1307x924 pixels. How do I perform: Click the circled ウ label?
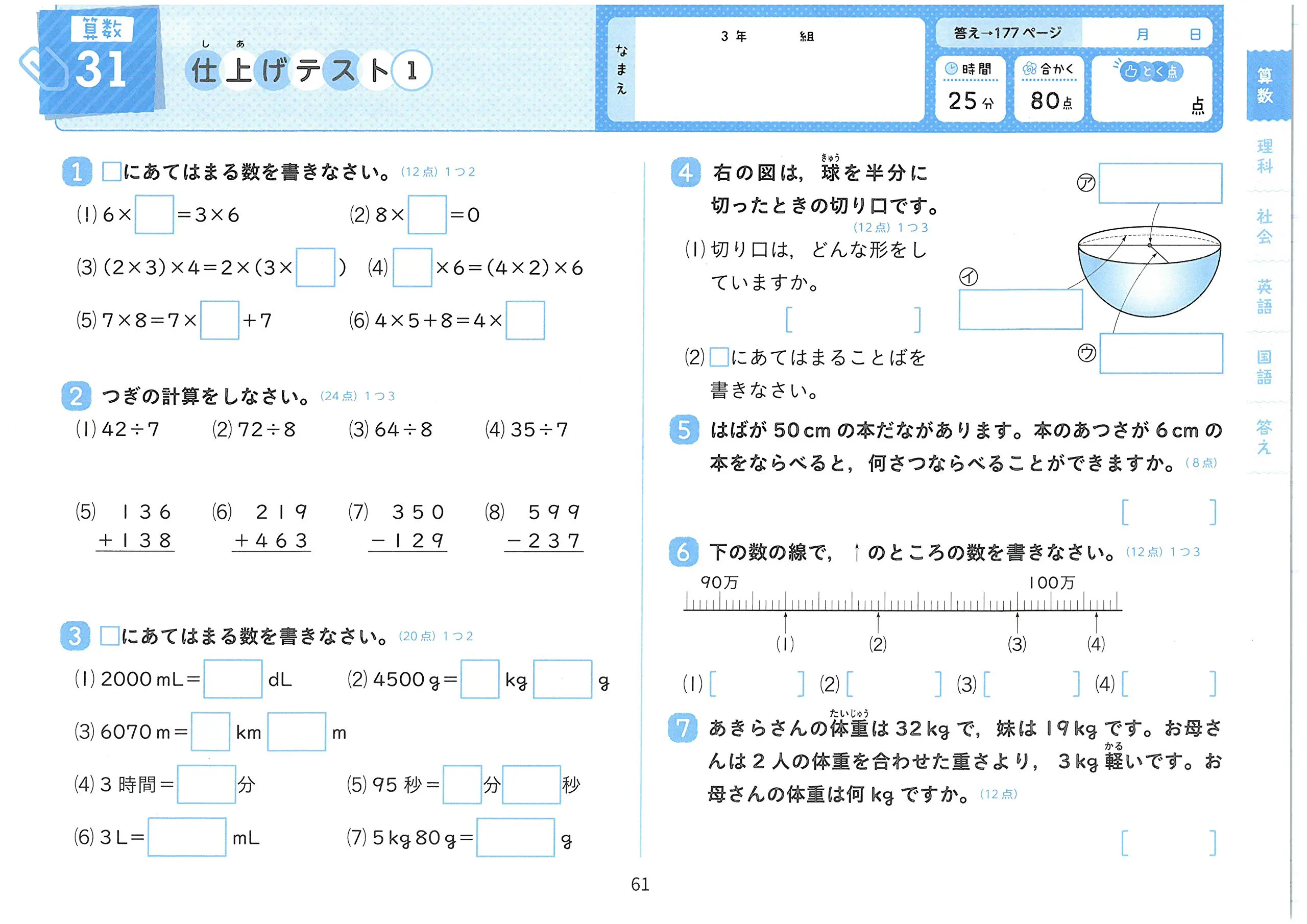pyautogui.click(x=1087, y=353)
